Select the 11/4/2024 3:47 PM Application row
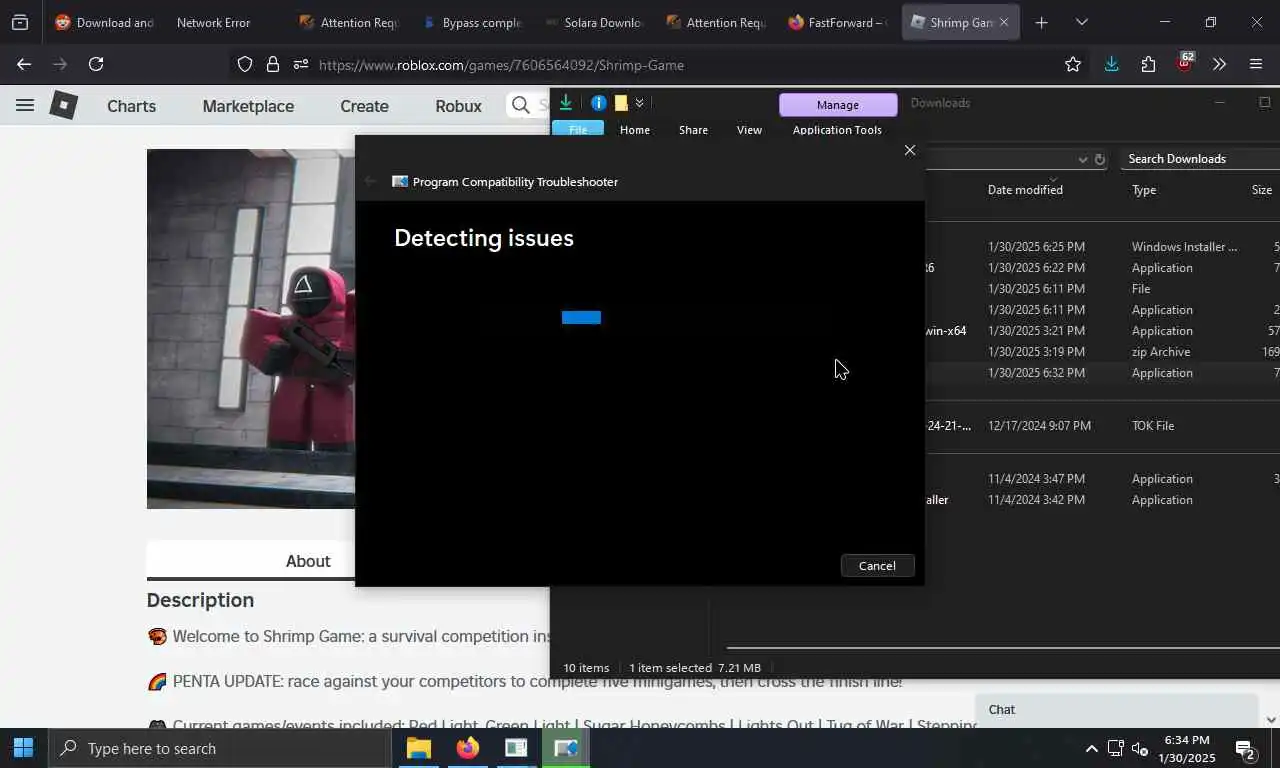 [1102, 479]
